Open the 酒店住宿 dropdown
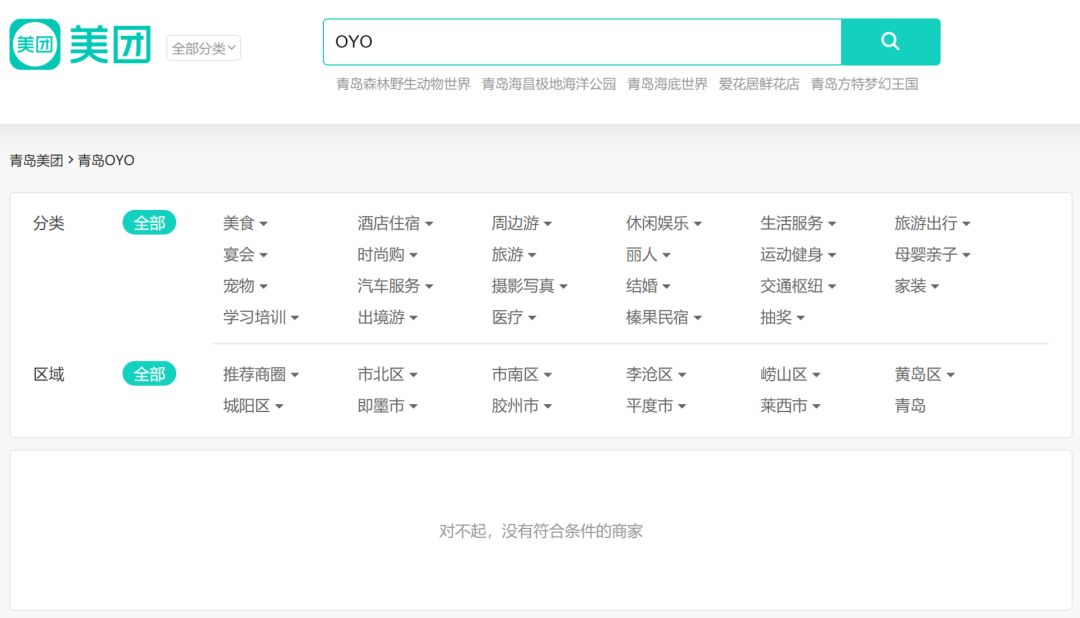The width and height of the screenshot is (1080, 618). [387, 223]
